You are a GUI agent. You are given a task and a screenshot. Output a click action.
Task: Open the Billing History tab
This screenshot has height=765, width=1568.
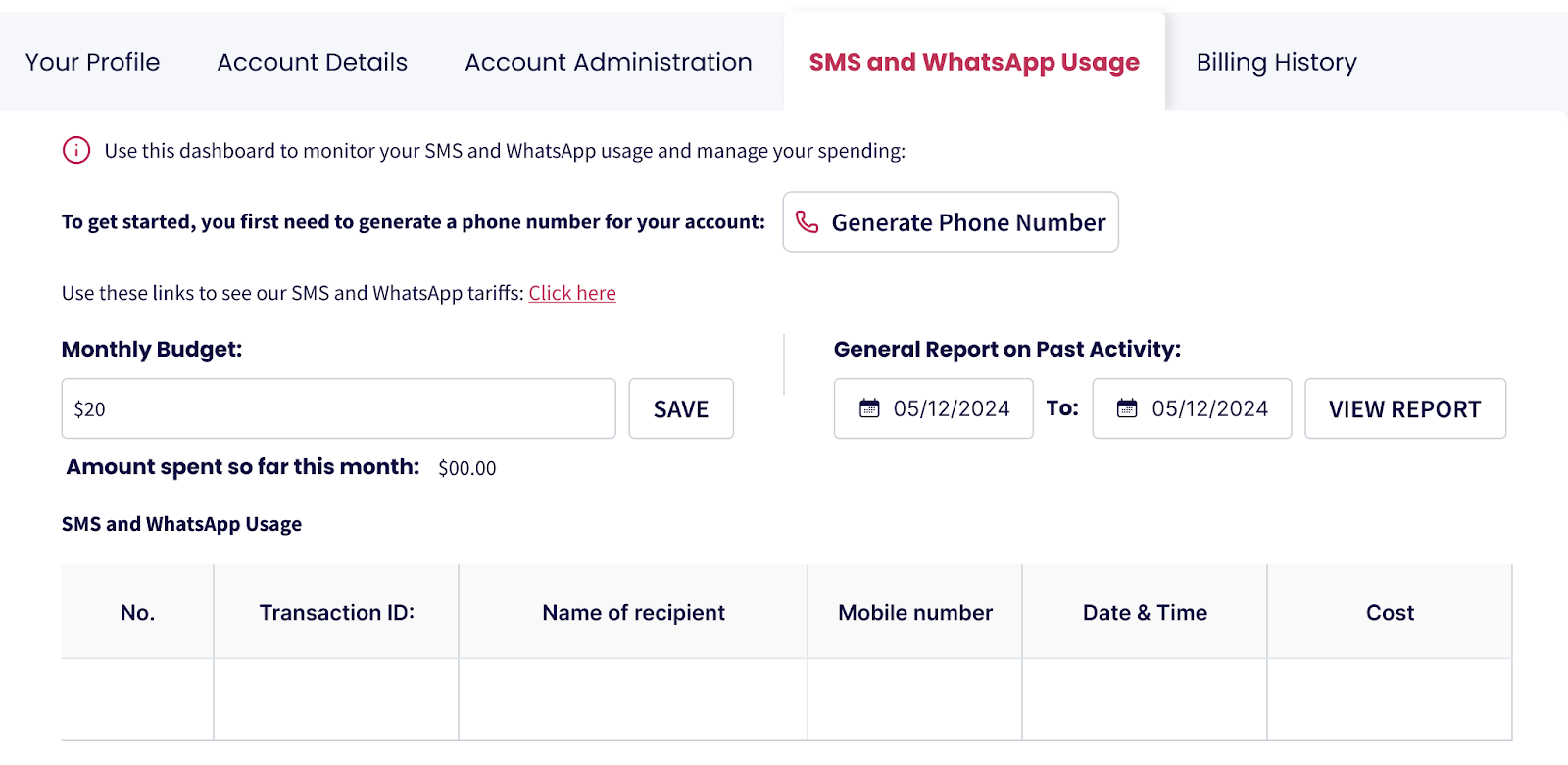click(1275, 62)
